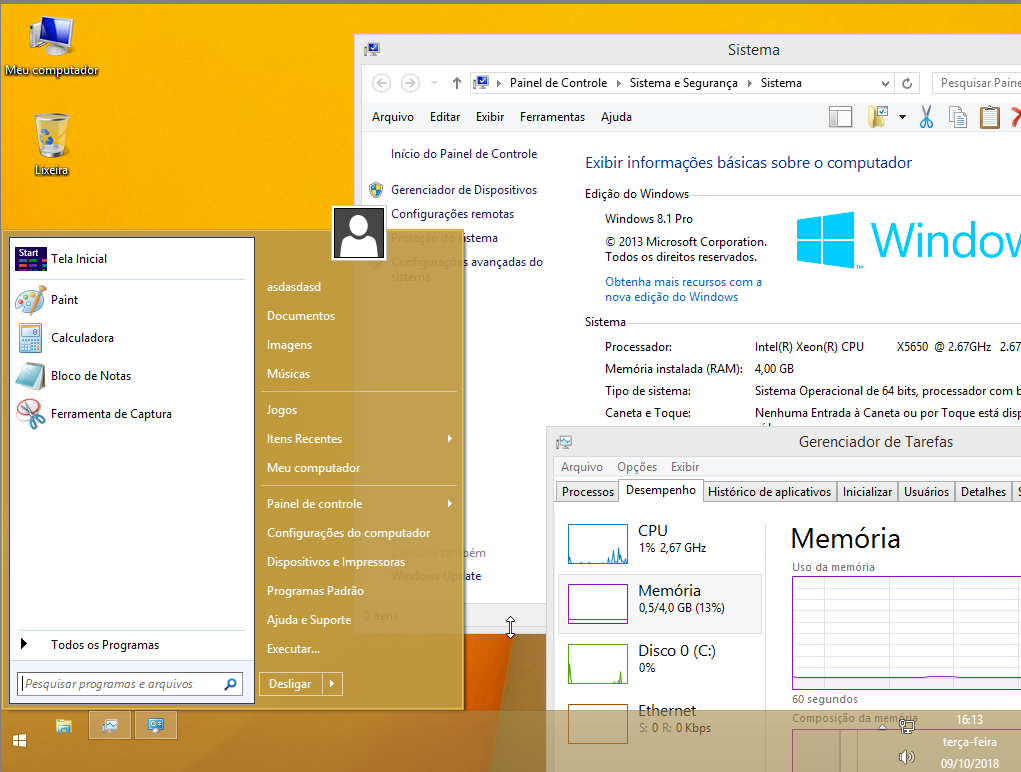
Task: Click Obtenha mais recursos link
Action: click(x=683, y=289)
